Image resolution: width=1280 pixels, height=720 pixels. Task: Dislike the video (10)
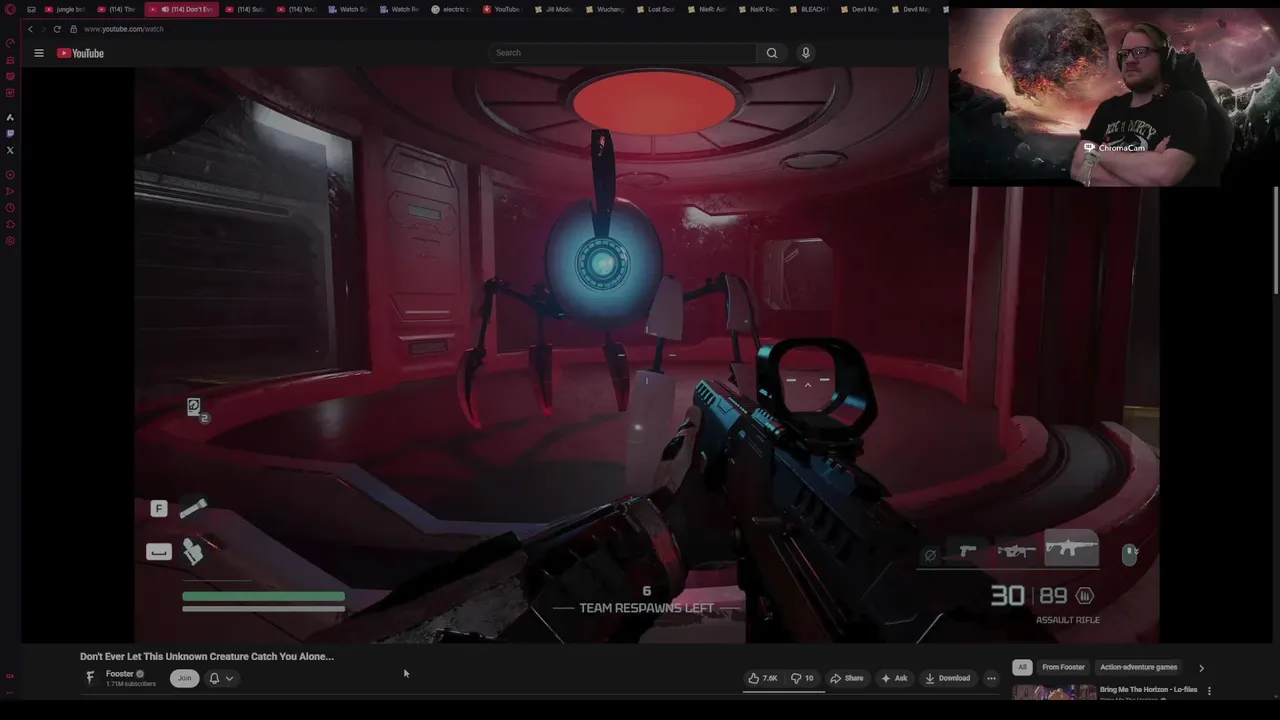(x=802, y=678)
